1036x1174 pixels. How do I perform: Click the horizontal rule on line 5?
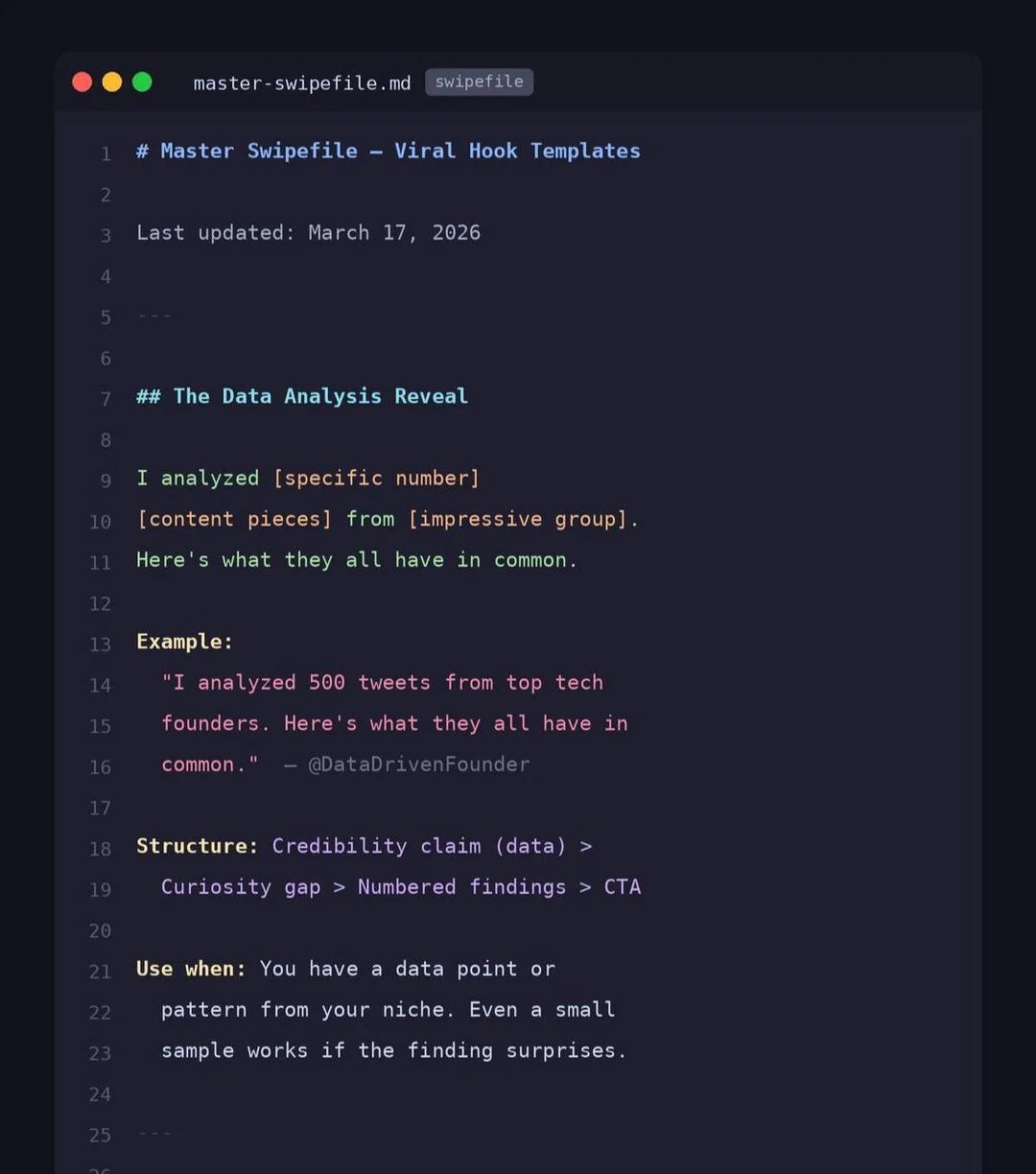click(153, 316)
